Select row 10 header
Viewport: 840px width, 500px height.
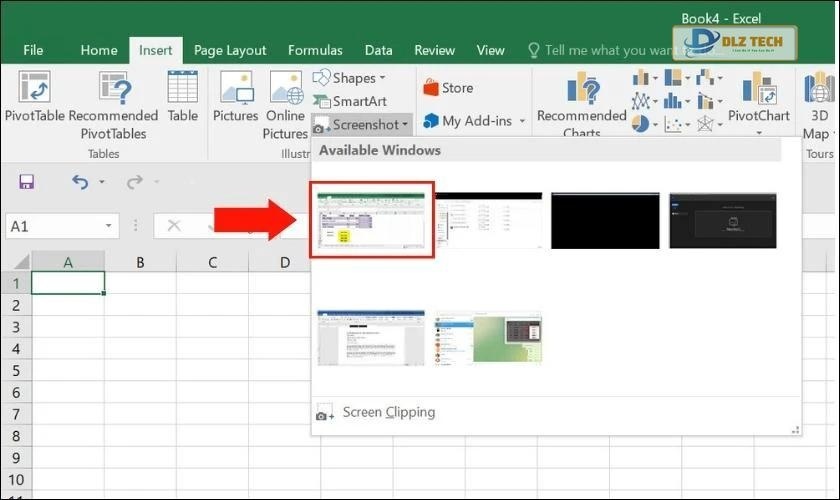(x=16, y=480)
